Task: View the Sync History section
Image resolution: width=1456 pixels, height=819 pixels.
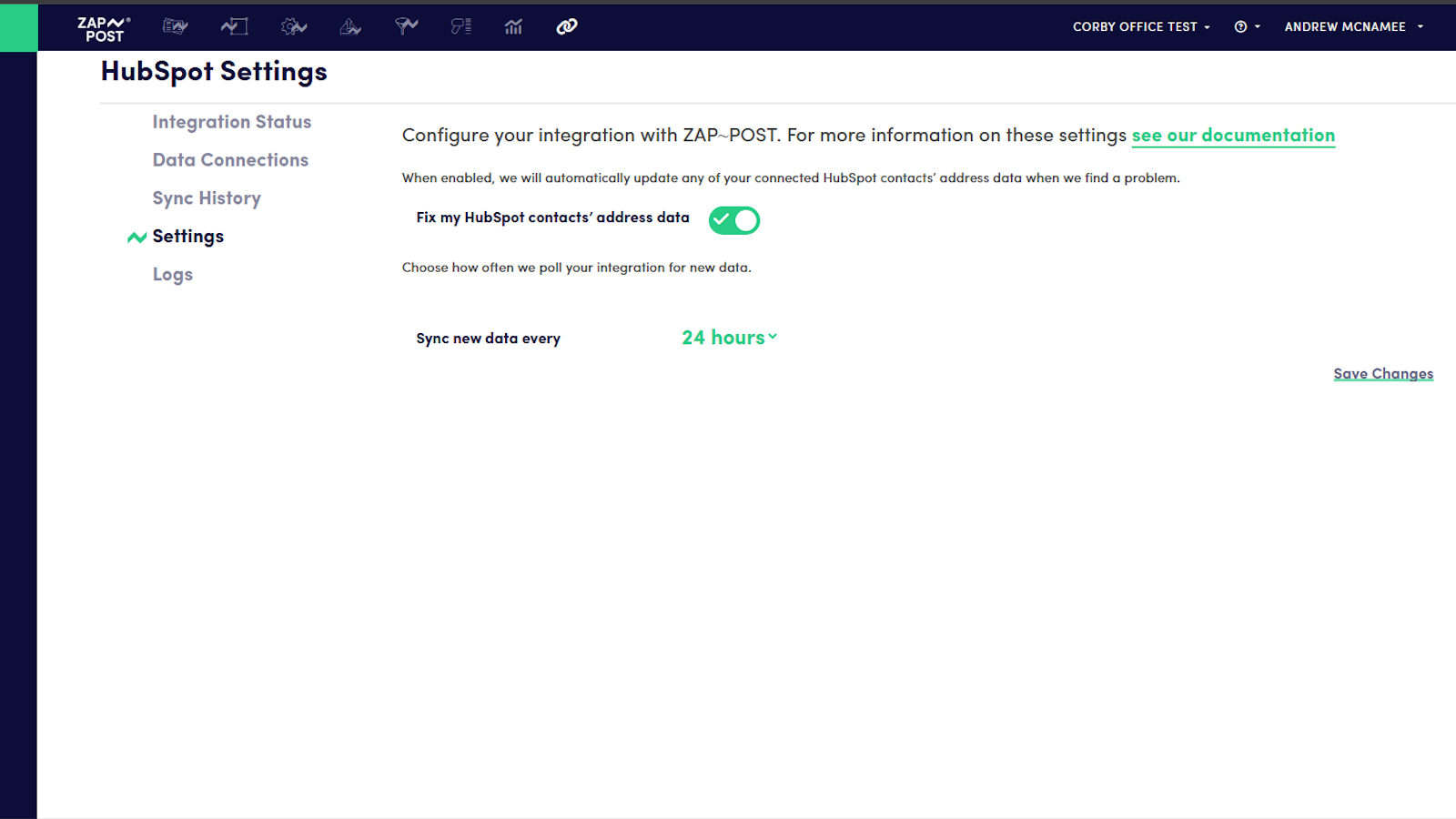Action: tap(207, 198)
